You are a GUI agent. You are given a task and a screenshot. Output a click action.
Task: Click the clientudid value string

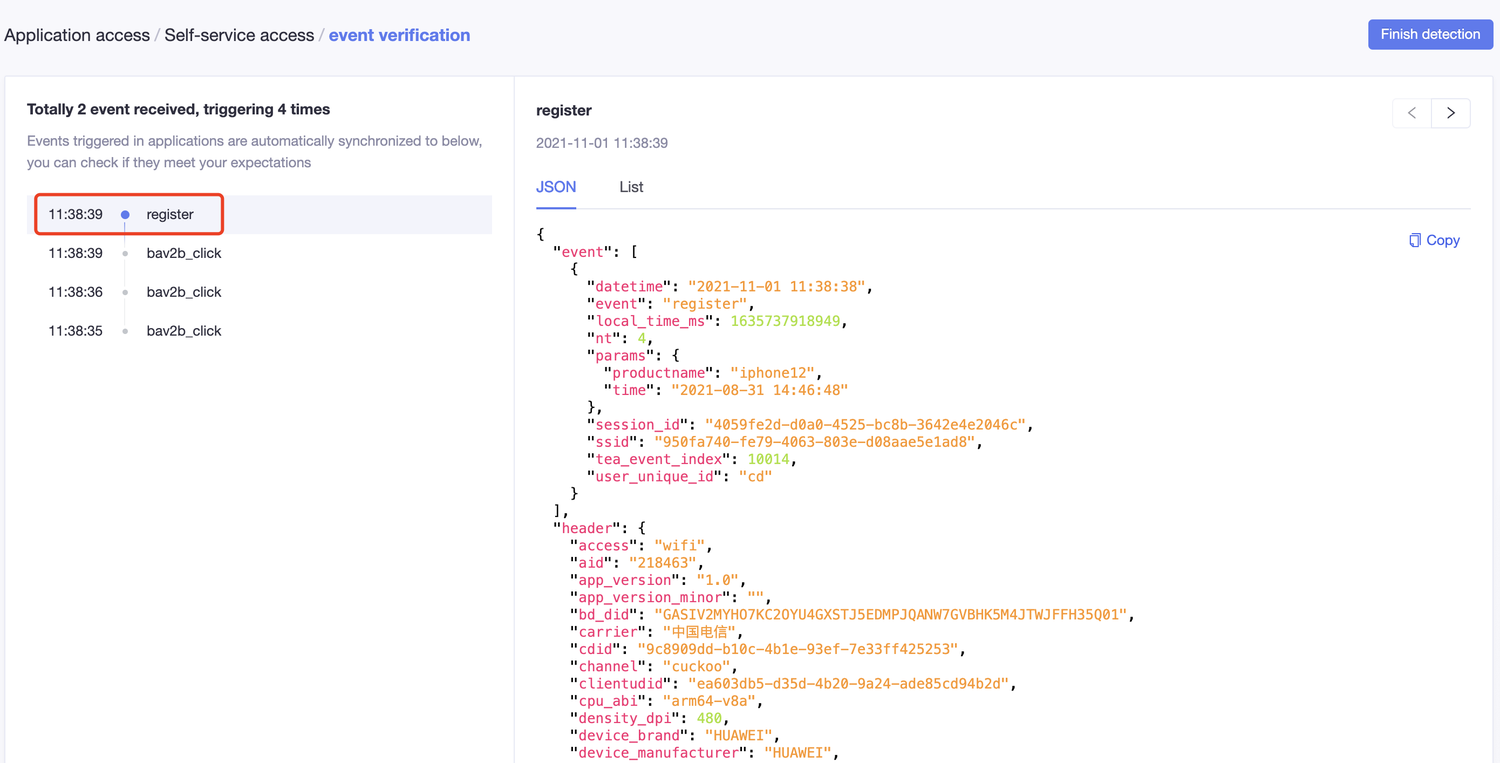point(848,684)
